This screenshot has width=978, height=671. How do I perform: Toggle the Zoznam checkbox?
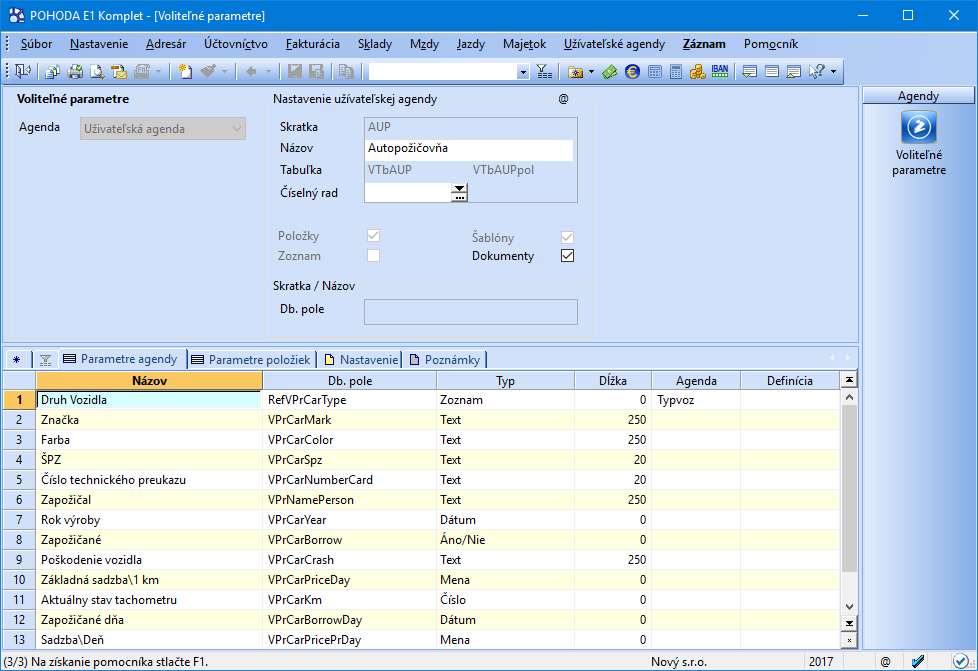tap(374, 256)
